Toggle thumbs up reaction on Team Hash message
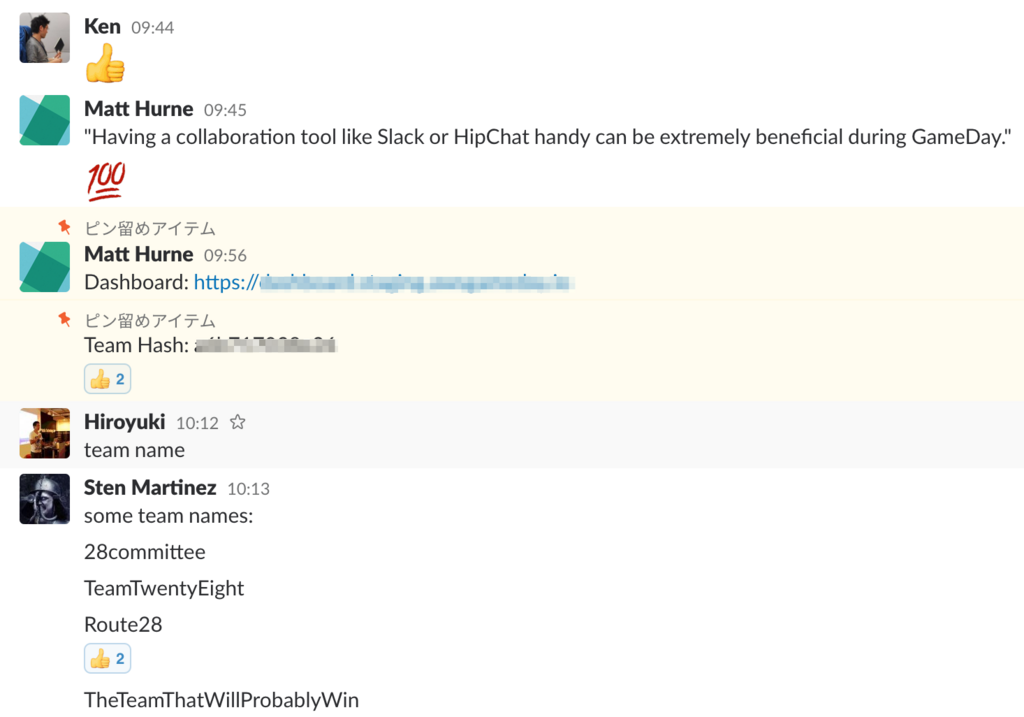Image resolution: width=1024 pixels, height=717 pixels. [108, 379]
